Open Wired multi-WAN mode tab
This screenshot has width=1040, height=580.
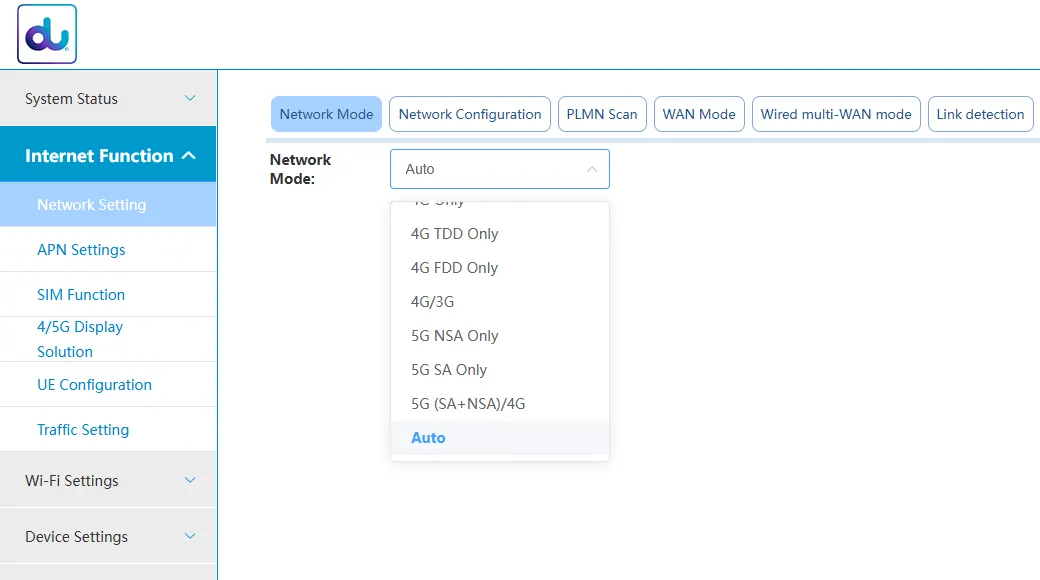[x=836, y=114]
